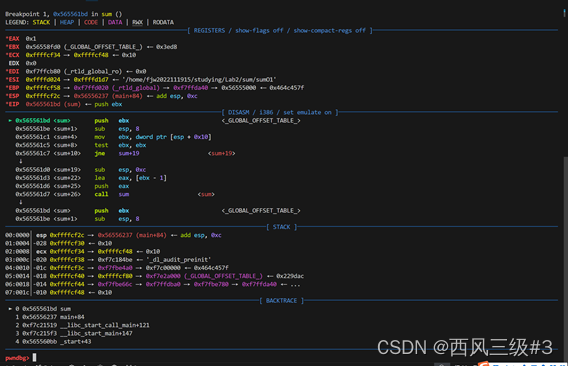Click the 'sum+4' mov instruction row

[x=113, y=137]
